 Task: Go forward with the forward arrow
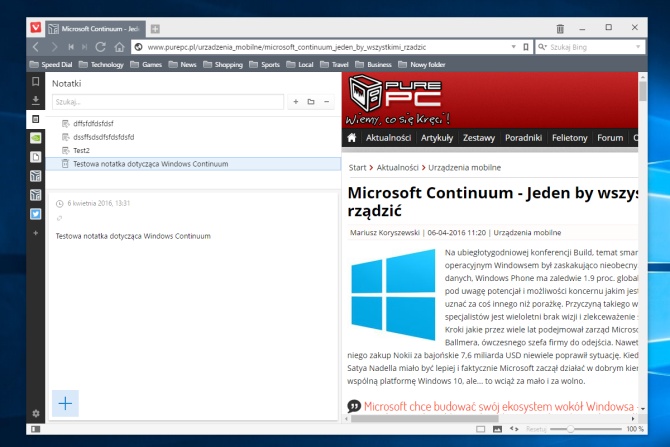54,47
